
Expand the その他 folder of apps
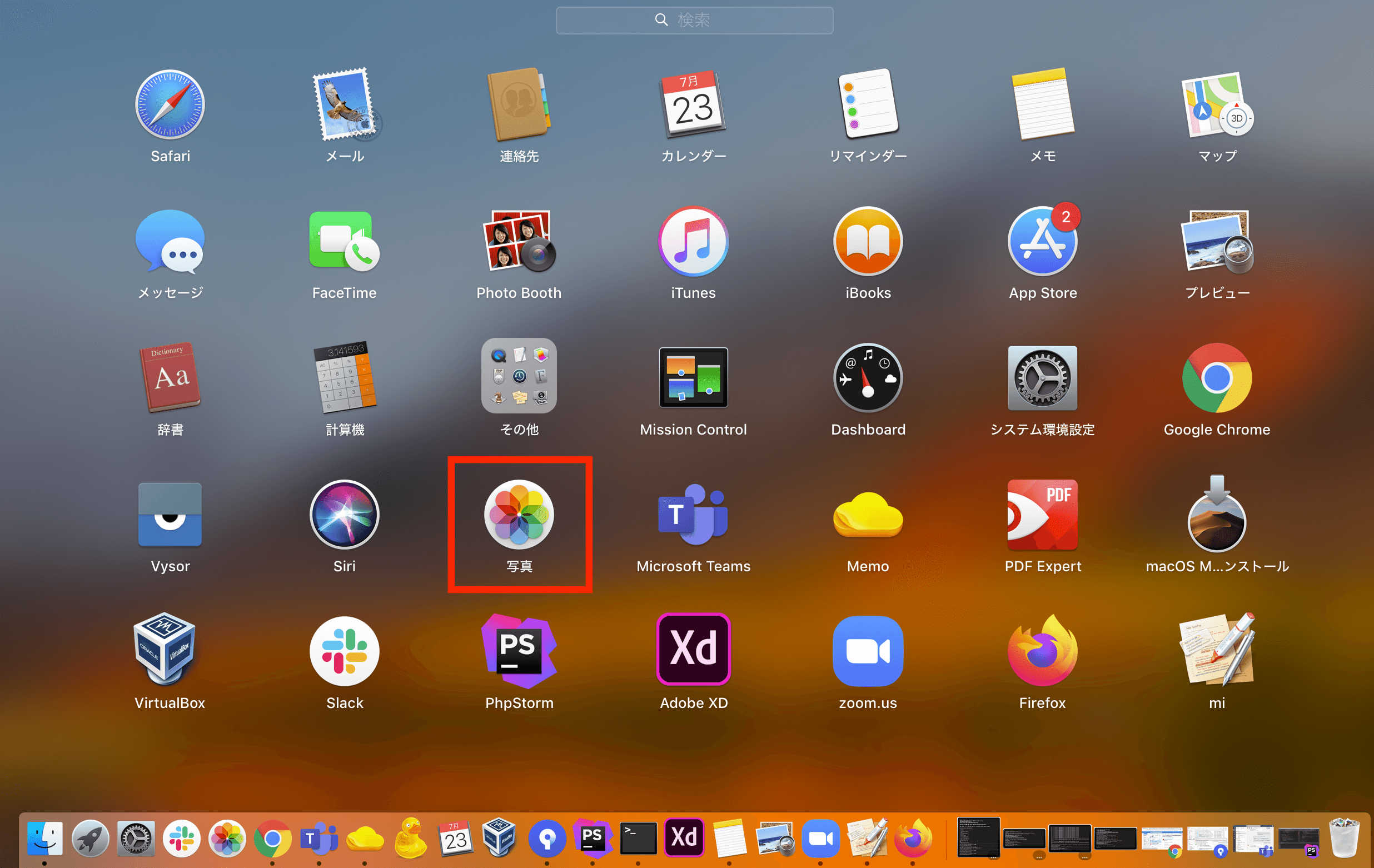[519, 376]
